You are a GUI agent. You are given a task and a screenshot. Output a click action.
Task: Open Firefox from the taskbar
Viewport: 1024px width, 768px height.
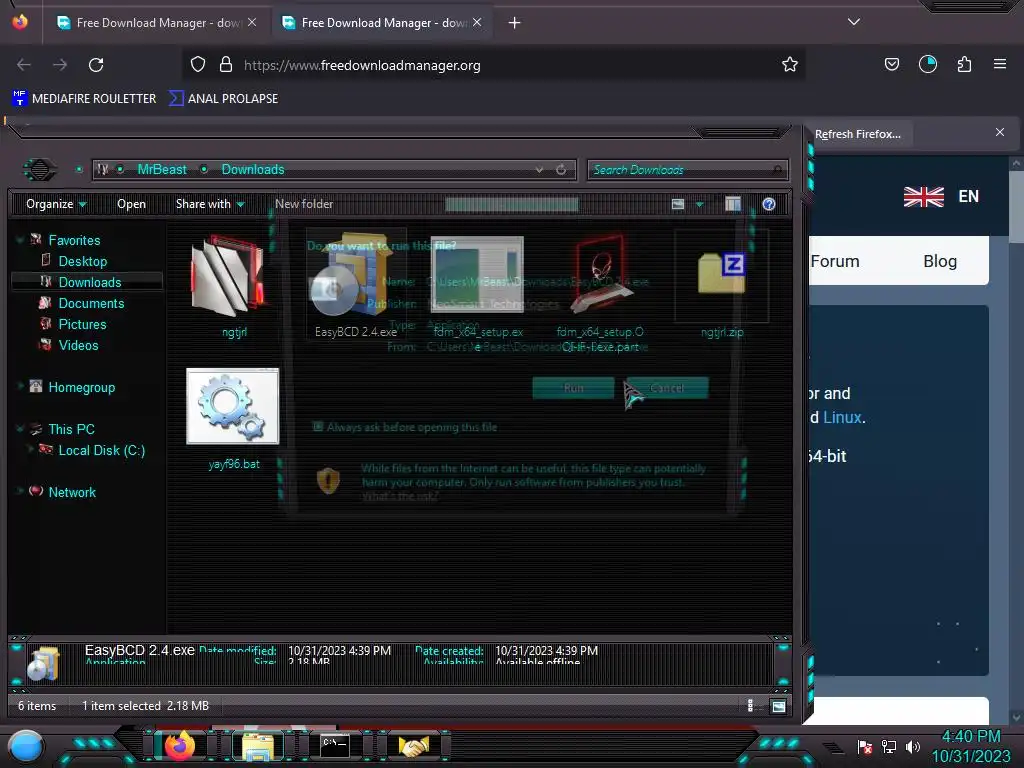point(180,746)
